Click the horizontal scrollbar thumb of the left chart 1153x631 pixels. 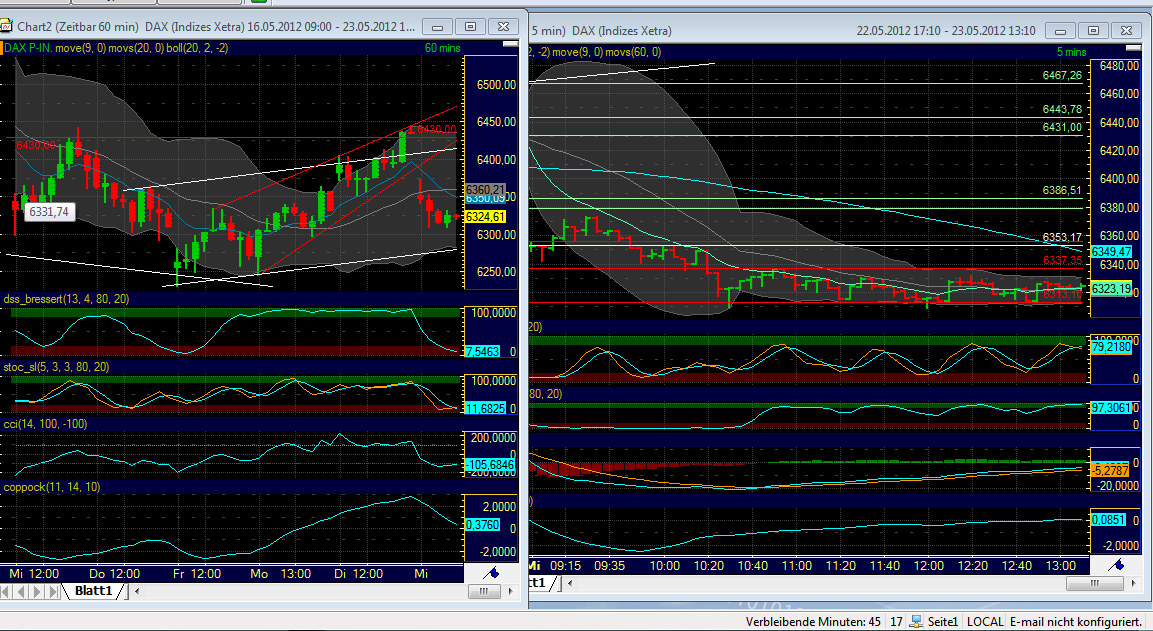[483, 591]
